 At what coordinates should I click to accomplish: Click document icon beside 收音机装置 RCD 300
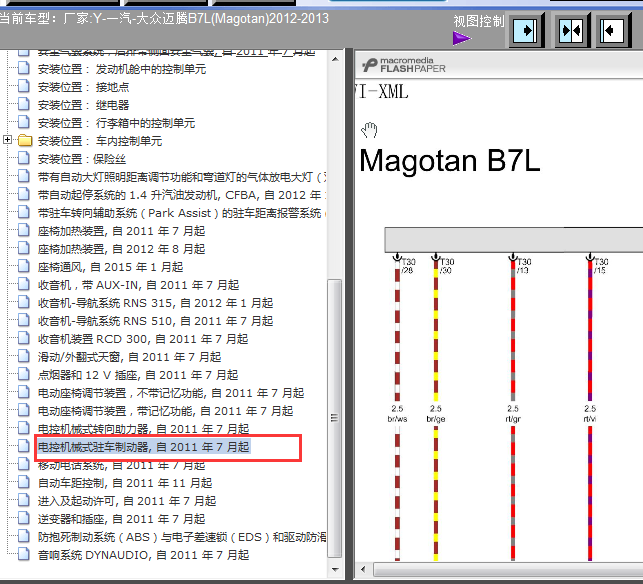click(24, 339)
